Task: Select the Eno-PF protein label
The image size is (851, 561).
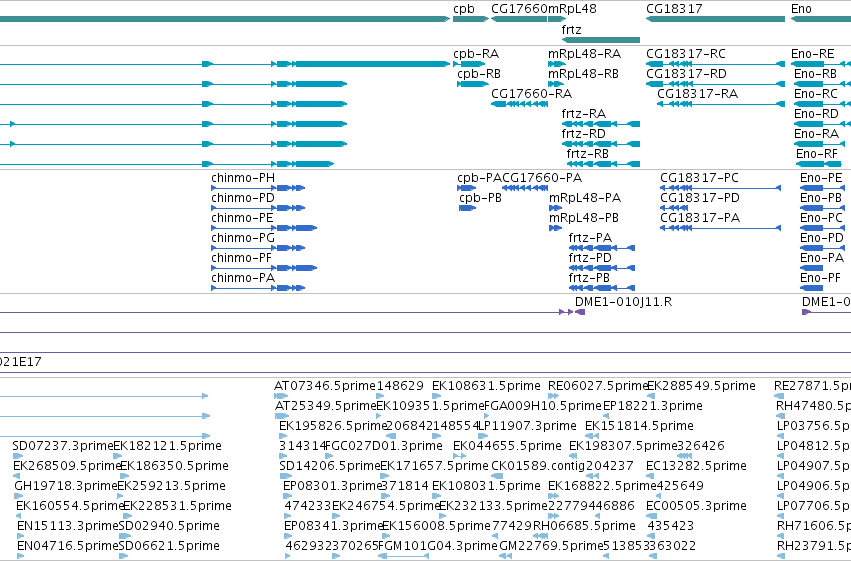Action: tap(820, 278)
